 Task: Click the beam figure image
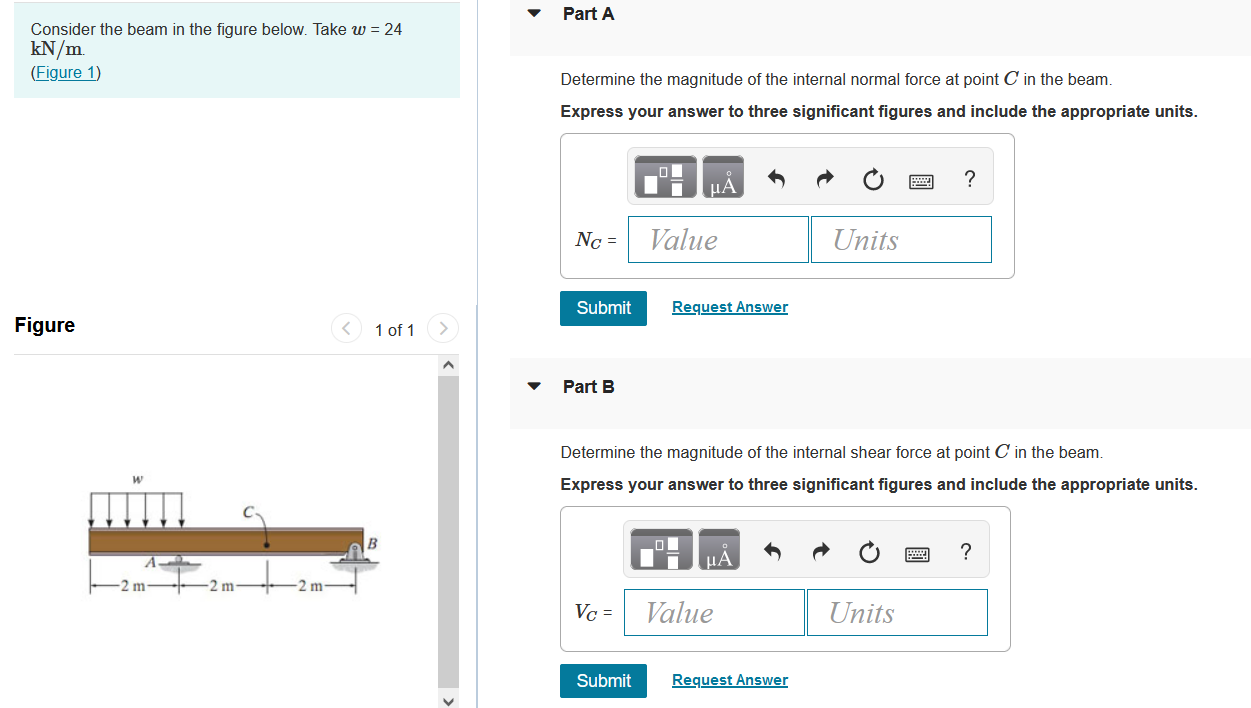click(x=233, y=535)
